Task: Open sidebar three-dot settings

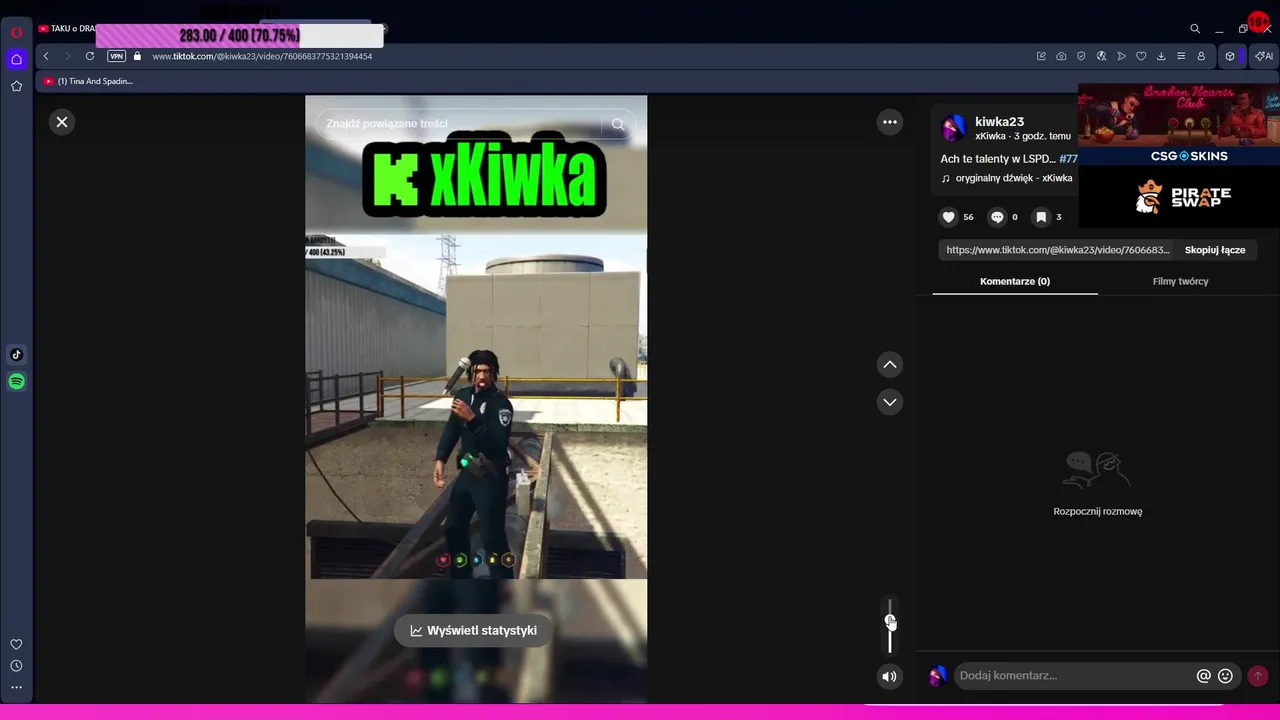Action: click(x=16, y=687)
